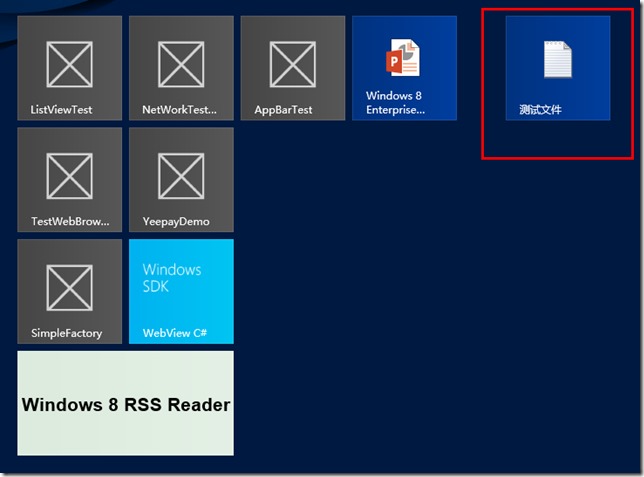The width and height of the screenshot is (644, 477).
Task: Click the 'Windows 8 Enterprise...' label
Action: [x=395, y=103]
